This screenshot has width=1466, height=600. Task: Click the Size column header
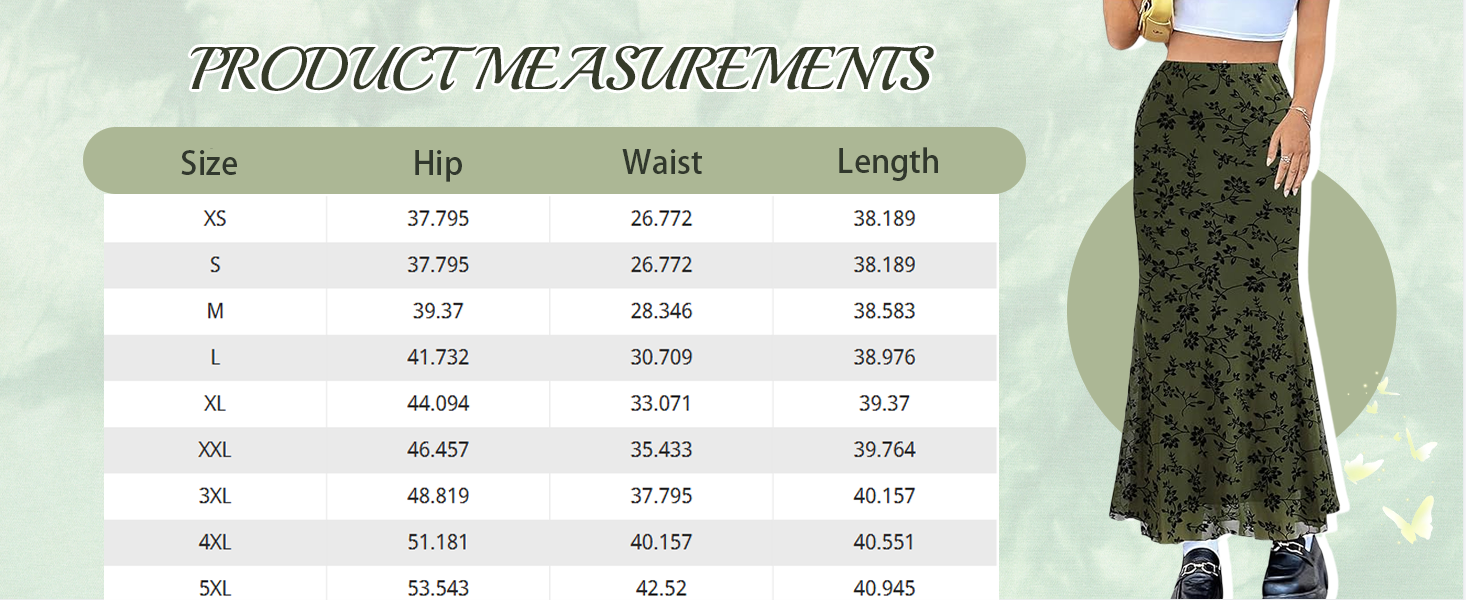coord(209,163)
